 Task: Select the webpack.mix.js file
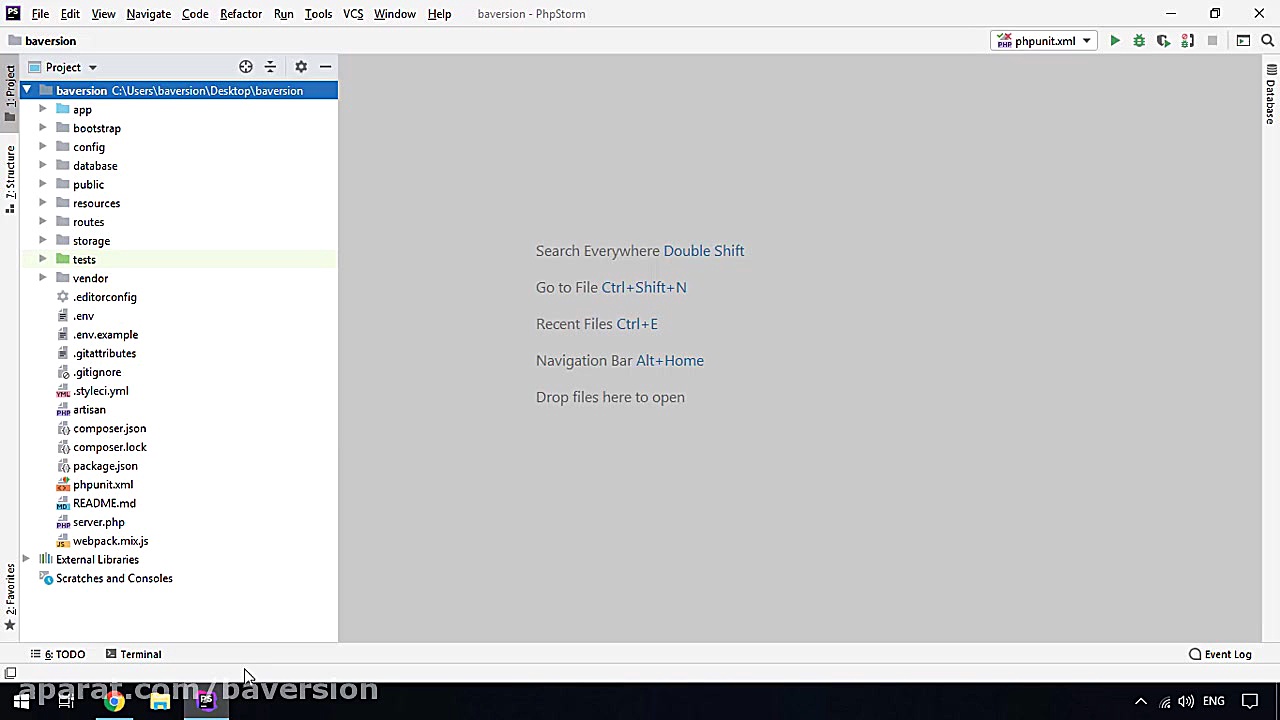pos(110,541)
